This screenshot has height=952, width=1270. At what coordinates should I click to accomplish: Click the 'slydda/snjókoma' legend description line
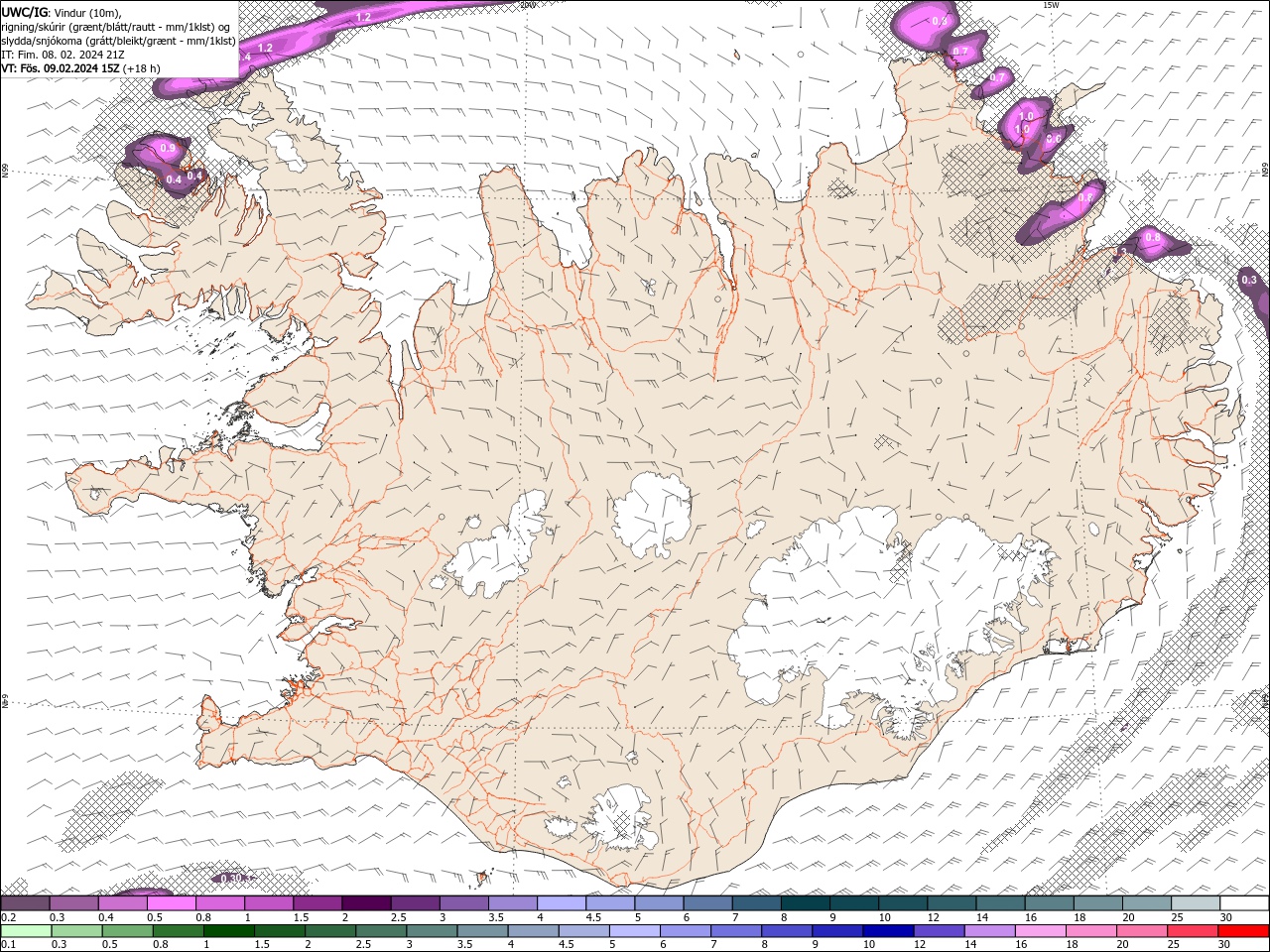(x=118, y=41)
